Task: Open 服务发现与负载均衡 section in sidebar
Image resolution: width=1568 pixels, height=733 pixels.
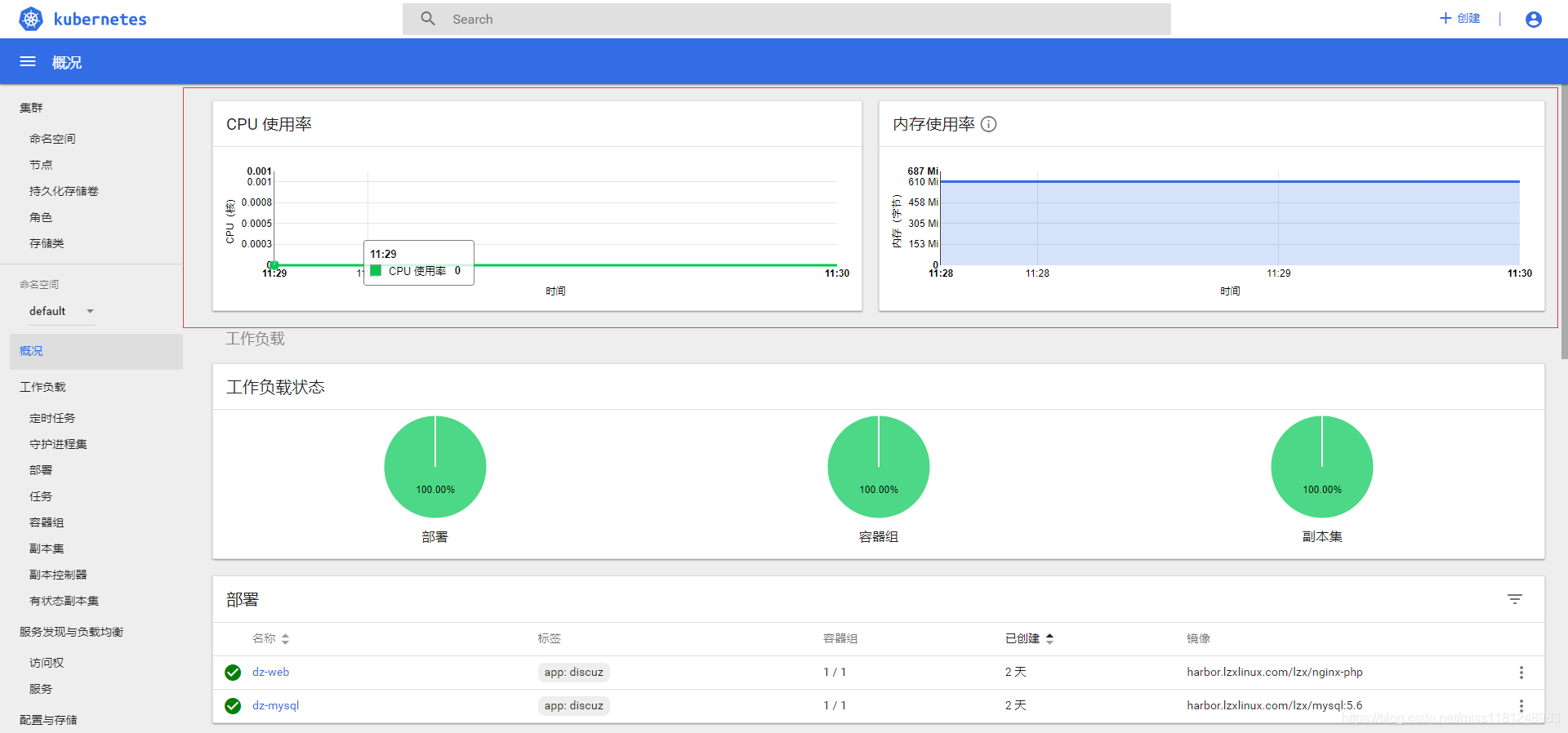Action: tap(71, 632)
